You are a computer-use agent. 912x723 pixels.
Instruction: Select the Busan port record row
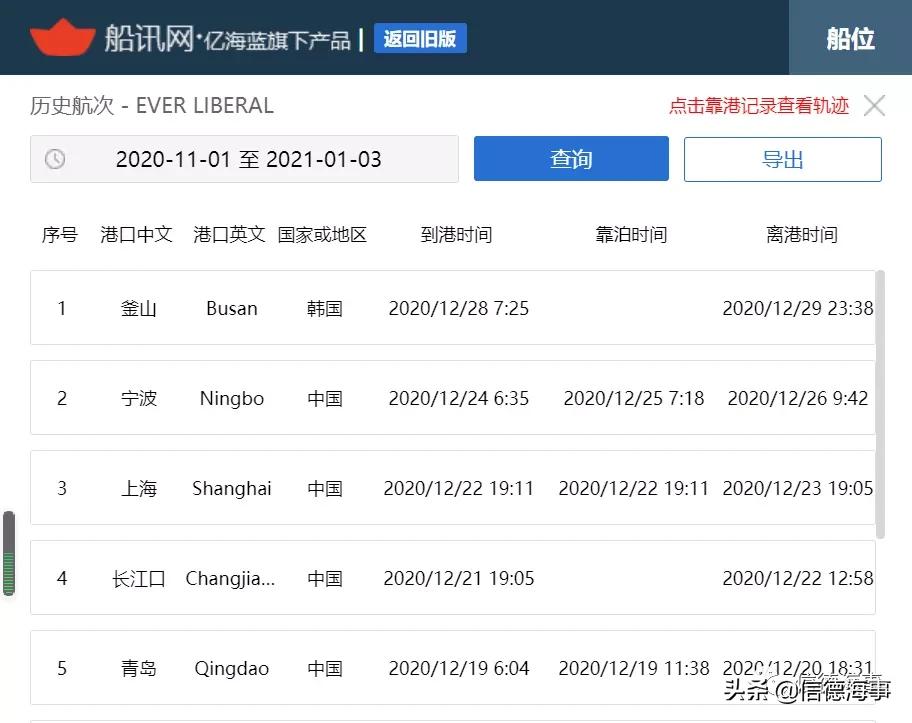click(456, 308)
